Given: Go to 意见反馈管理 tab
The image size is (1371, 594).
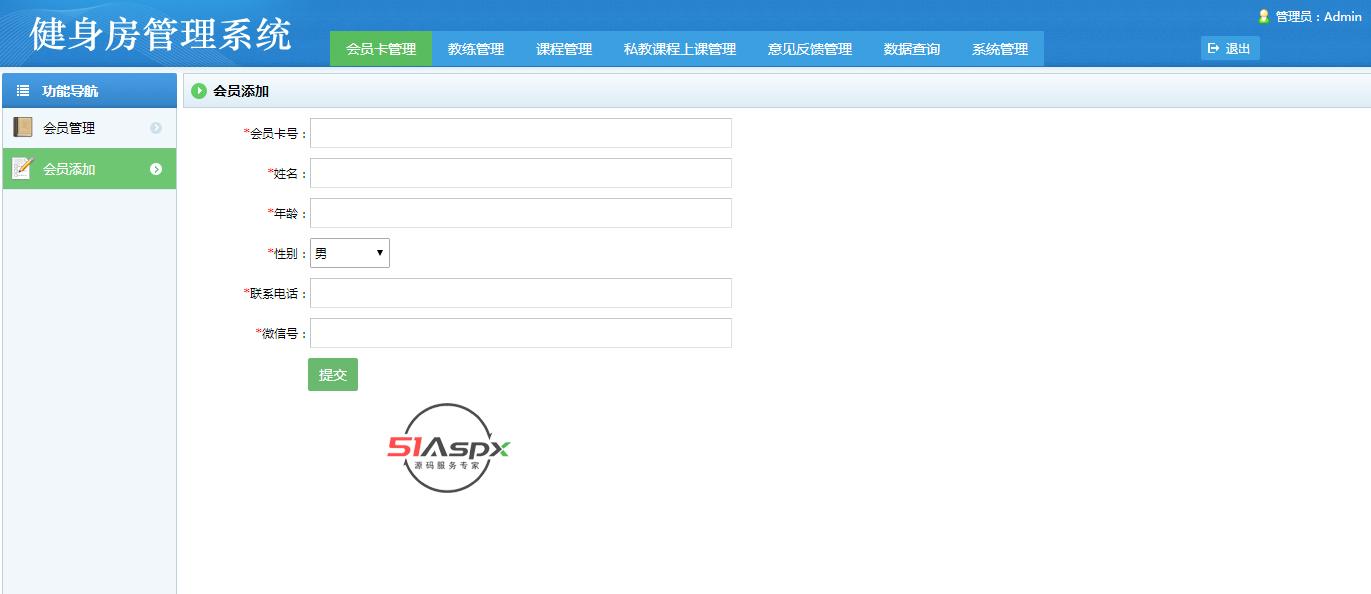Looking at the screenshot, I should point(810,49).
